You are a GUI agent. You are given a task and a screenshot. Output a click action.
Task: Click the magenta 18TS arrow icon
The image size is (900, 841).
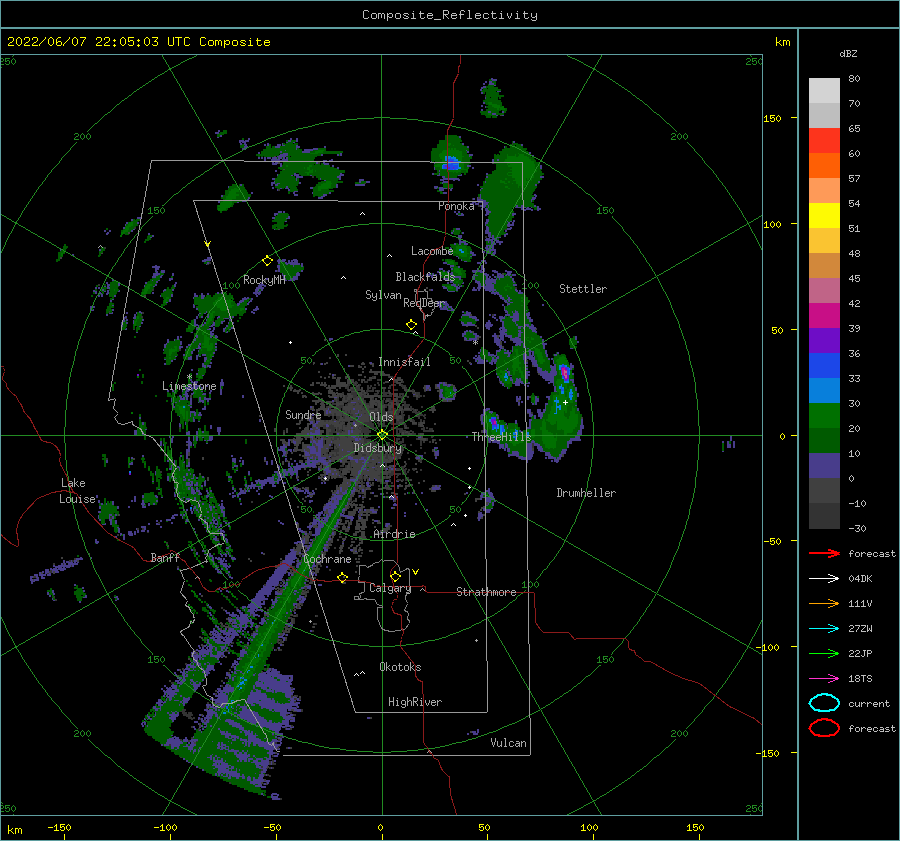pos(824,679)
